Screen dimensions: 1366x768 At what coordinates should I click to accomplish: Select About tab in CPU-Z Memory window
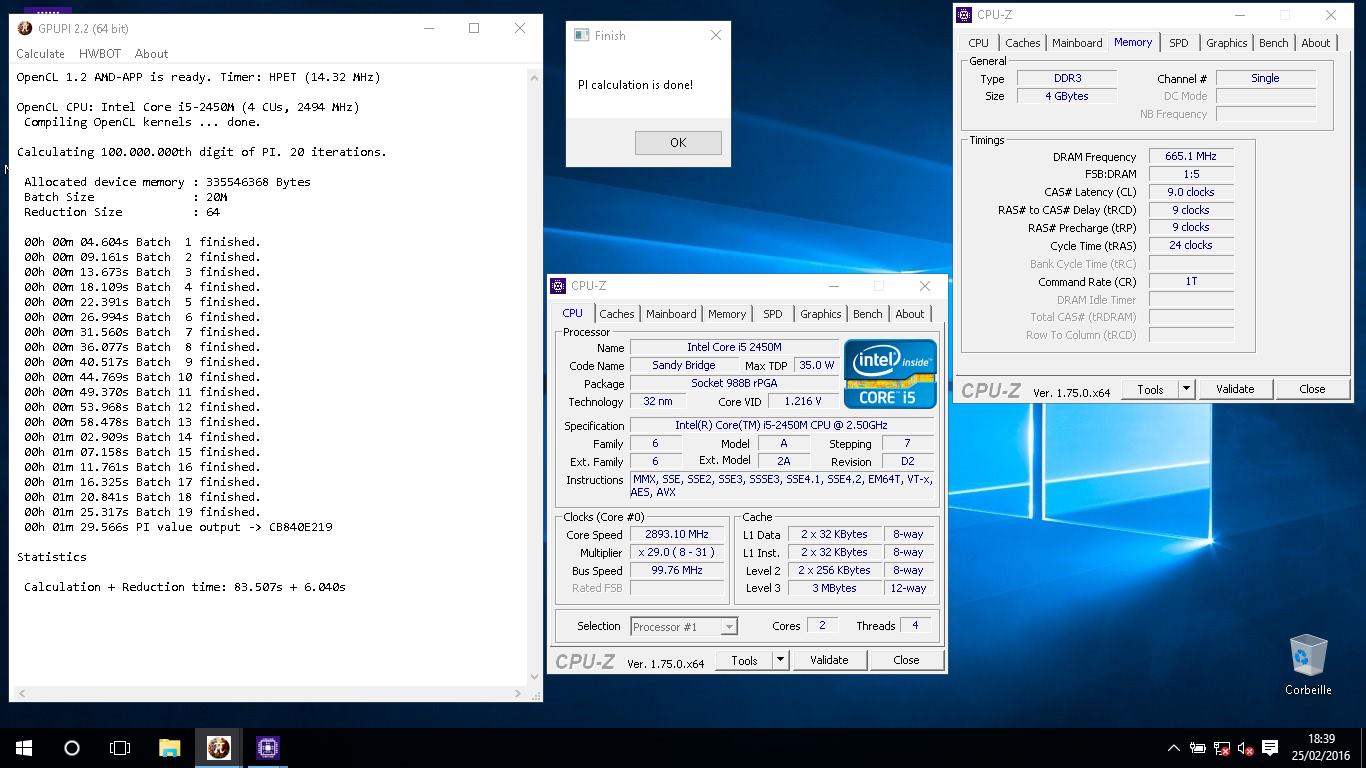(1316, 43)
